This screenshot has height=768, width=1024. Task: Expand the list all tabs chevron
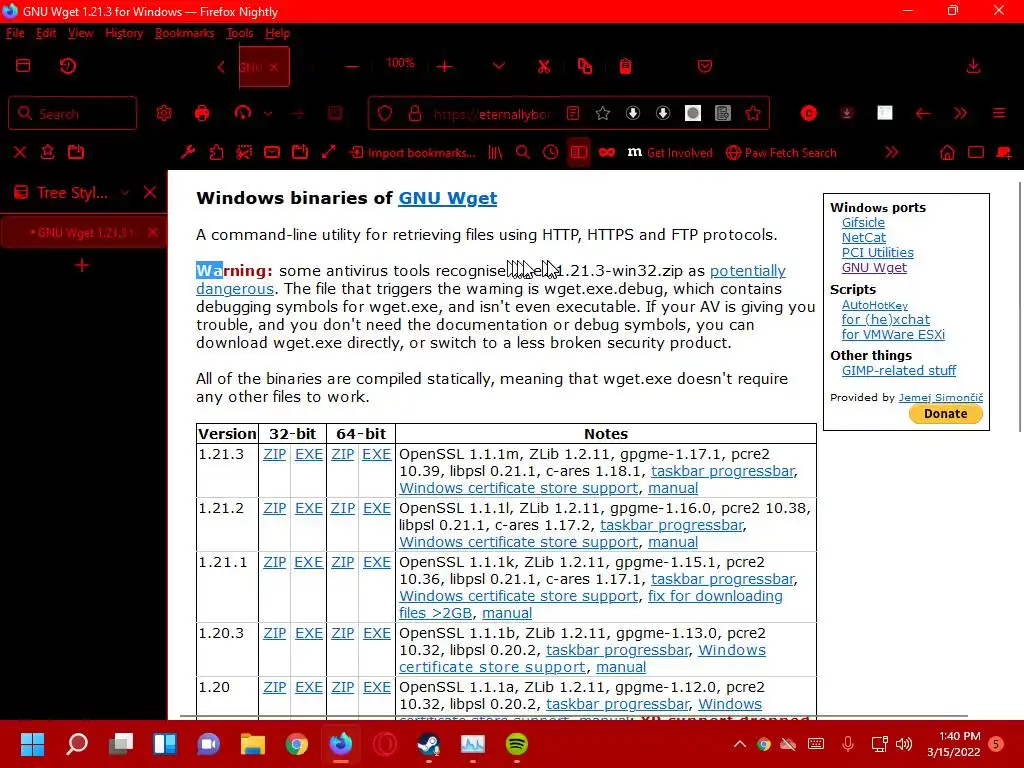point(499,67)
